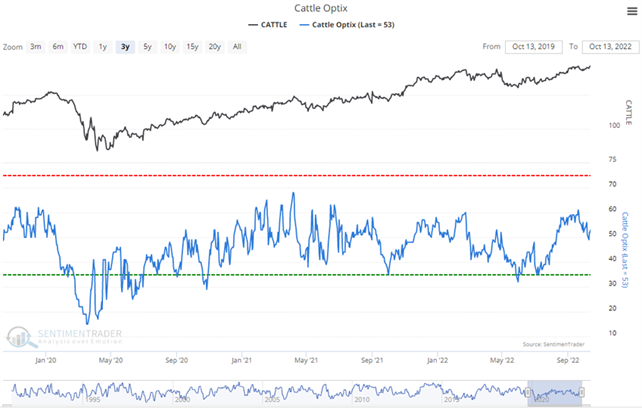Zoom chart to 10y range

(x=169, y=47)
